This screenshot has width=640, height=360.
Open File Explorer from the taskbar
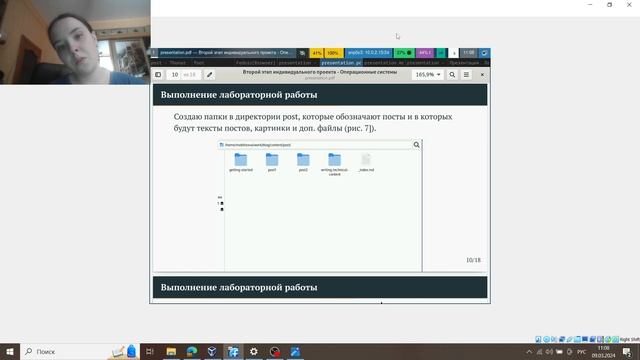[x=171, y=351]
